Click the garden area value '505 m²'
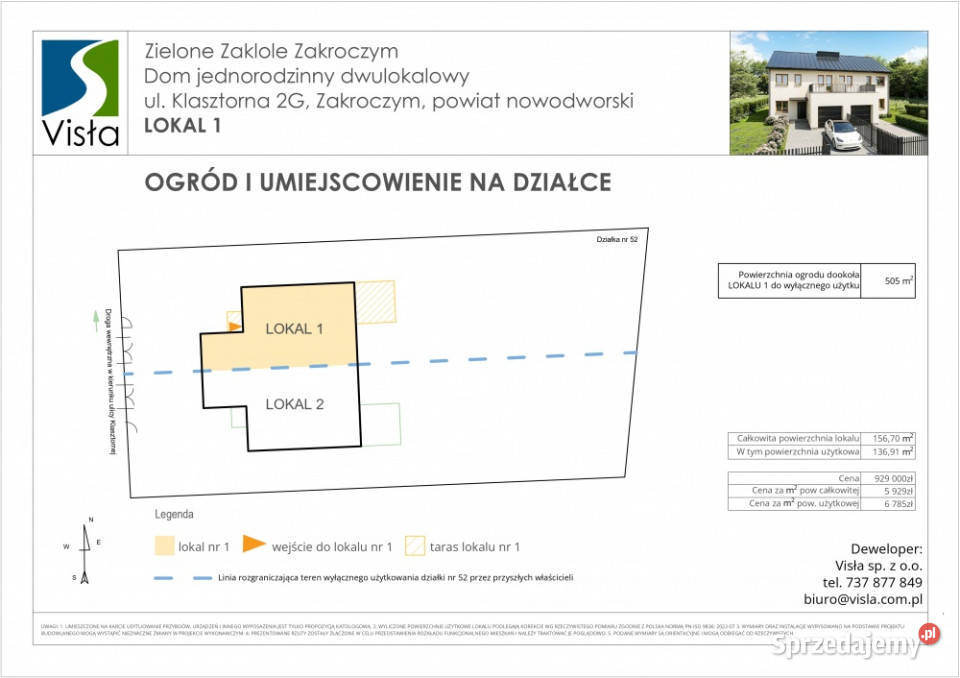 (x=899, y=281)
